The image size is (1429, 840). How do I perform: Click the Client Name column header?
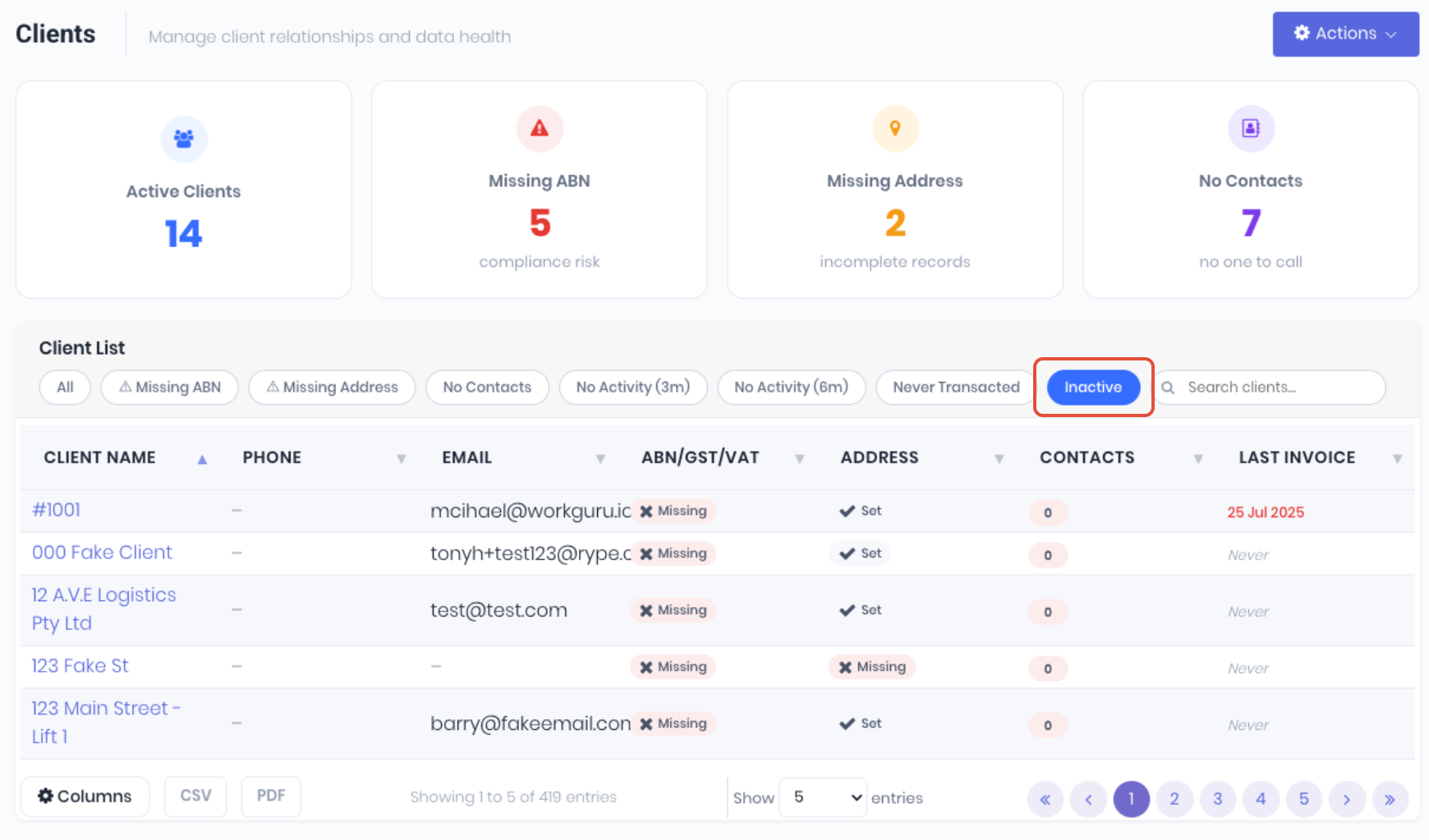[x=100, y=458]
